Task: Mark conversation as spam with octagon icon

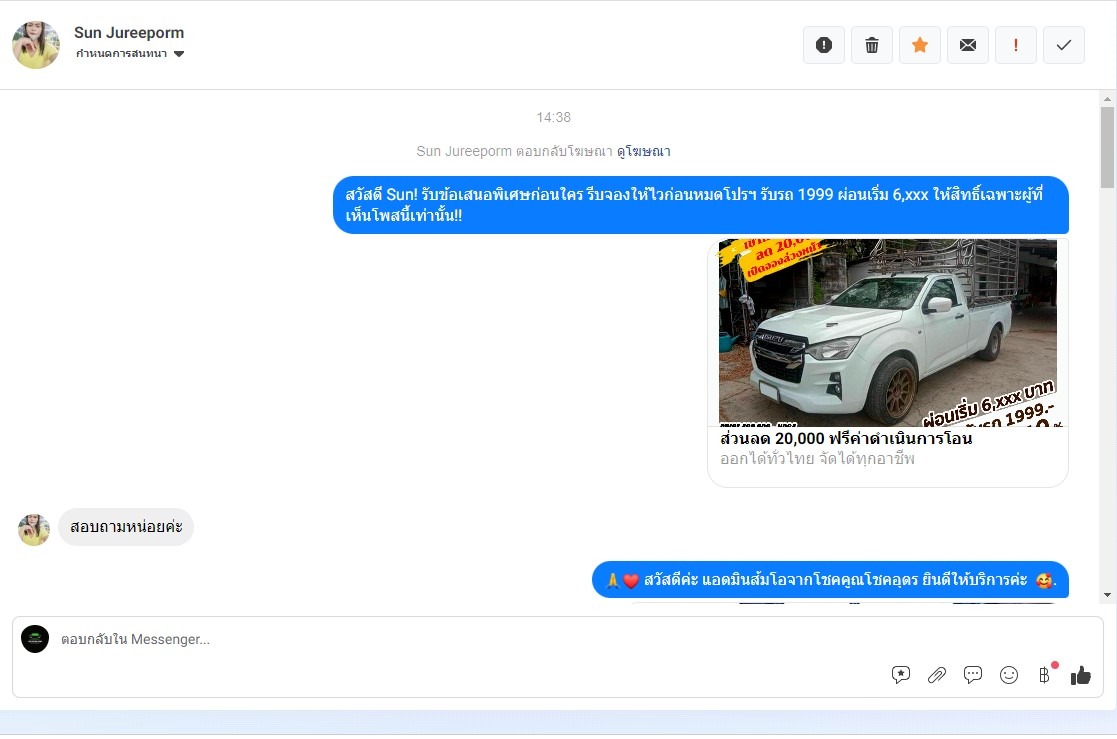Action: point(824,45)
